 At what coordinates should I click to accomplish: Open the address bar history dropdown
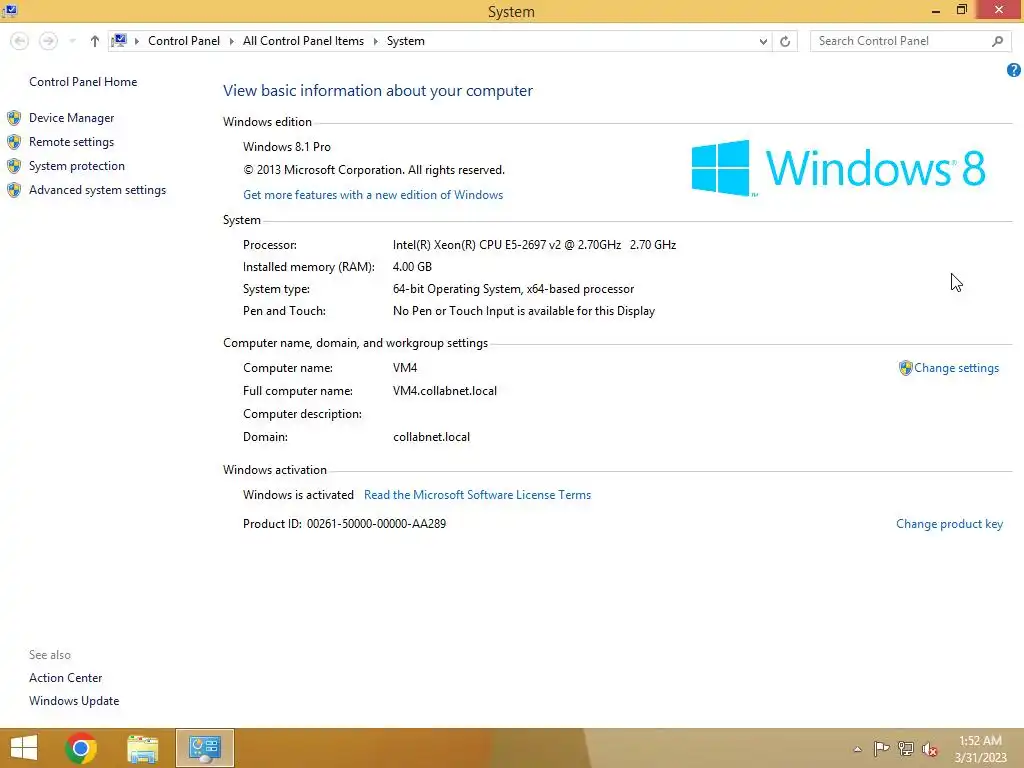[x=763, y=41]
